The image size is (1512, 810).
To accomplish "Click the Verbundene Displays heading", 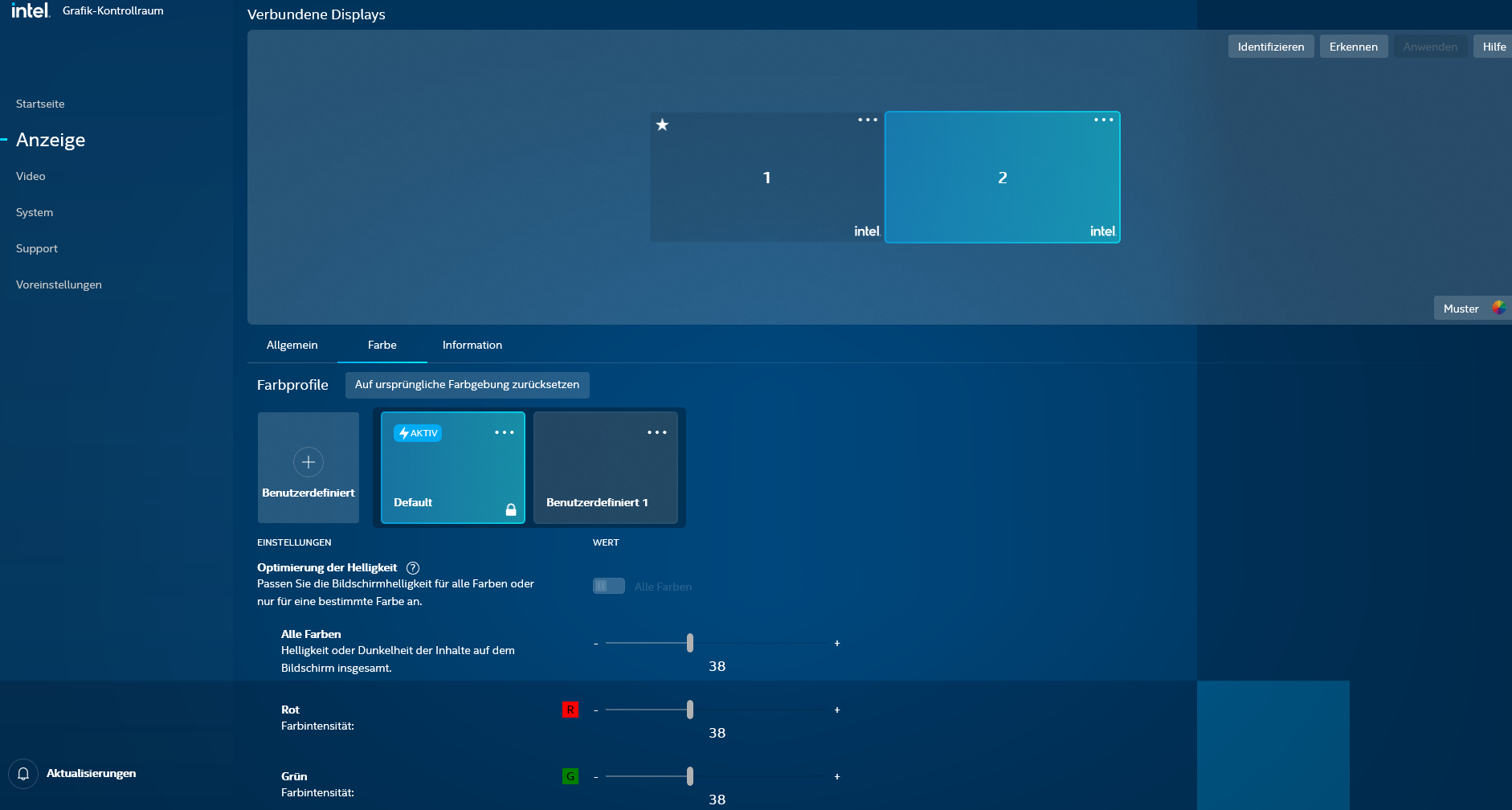I will click(317, 14).
